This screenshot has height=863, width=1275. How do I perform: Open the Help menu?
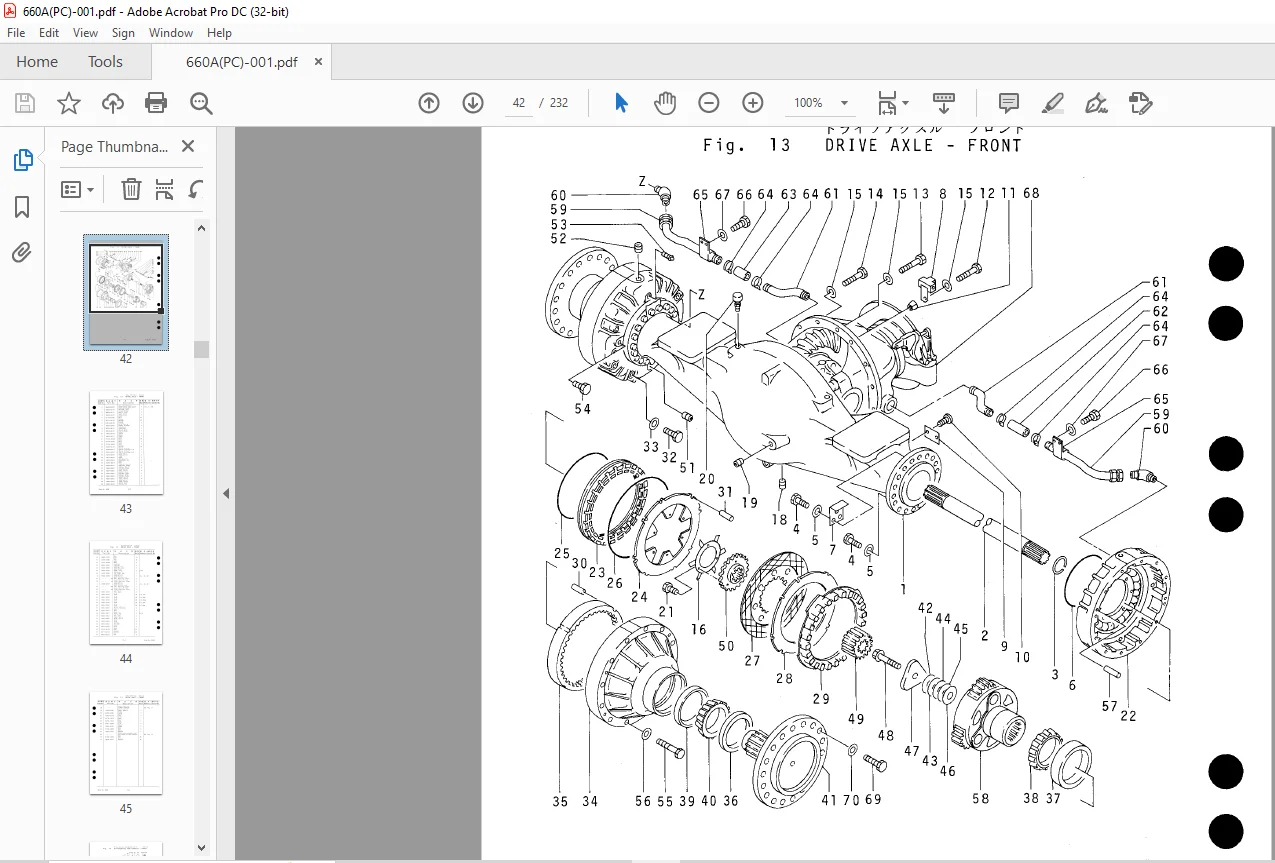point(219,33)
